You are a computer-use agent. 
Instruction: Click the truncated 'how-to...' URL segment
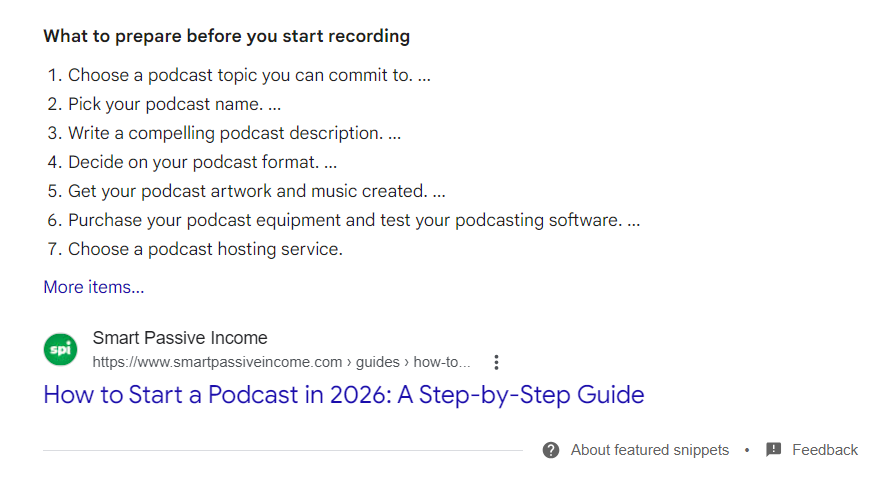click(442, 362)
